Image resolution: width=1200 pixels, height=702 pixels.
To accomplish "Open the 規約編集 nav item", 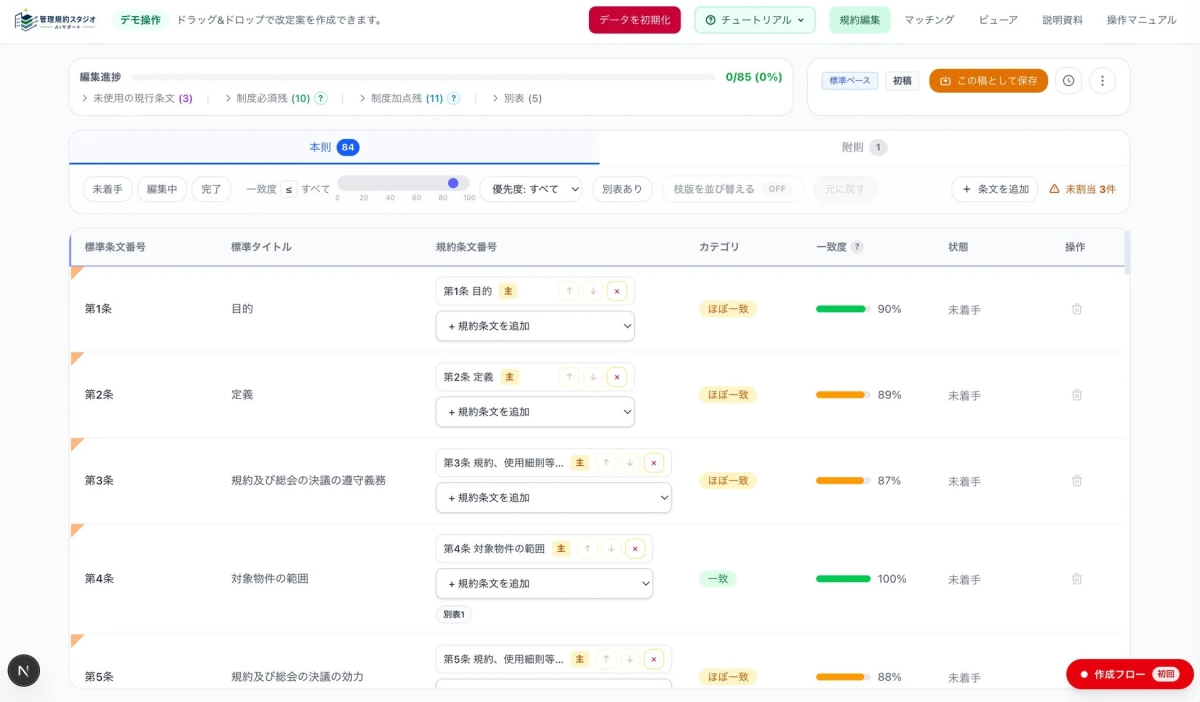I will click(x=860, y=20).
